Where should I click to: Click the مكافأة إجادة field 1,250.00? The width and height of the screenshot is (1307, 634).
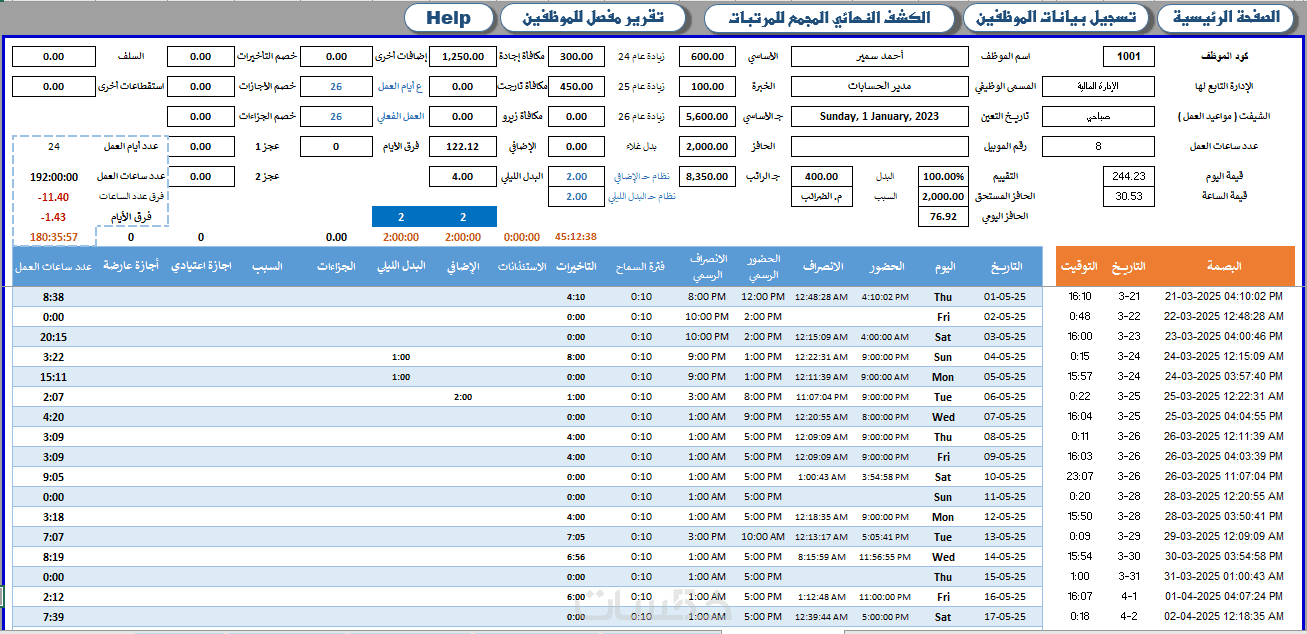pyautogui.click(x=462, y=57)
